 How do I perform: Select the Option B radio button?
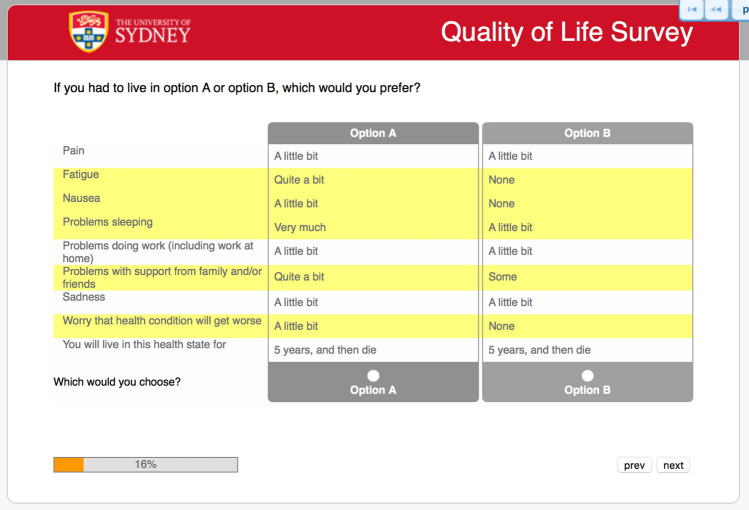588,376
